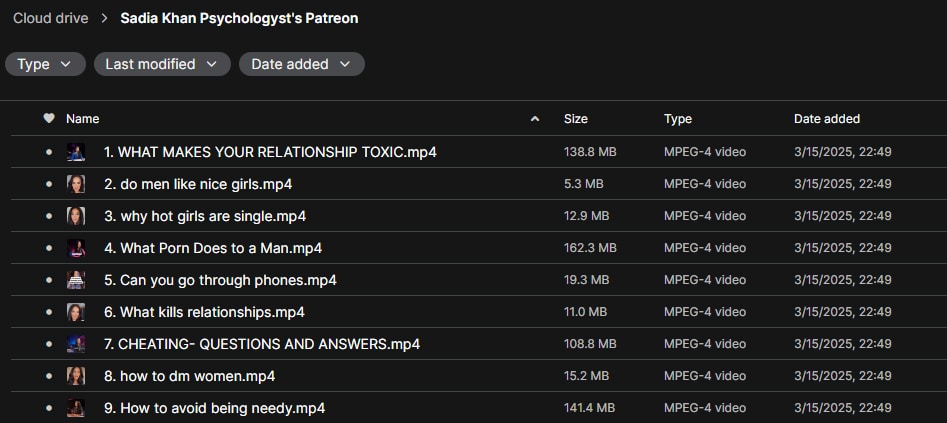Click the favourite dot for WHAT MAKES YOUR RELATIONSHIP TOXIC
Viewport: 947px width, 423px height.
[x=49, y=152]
